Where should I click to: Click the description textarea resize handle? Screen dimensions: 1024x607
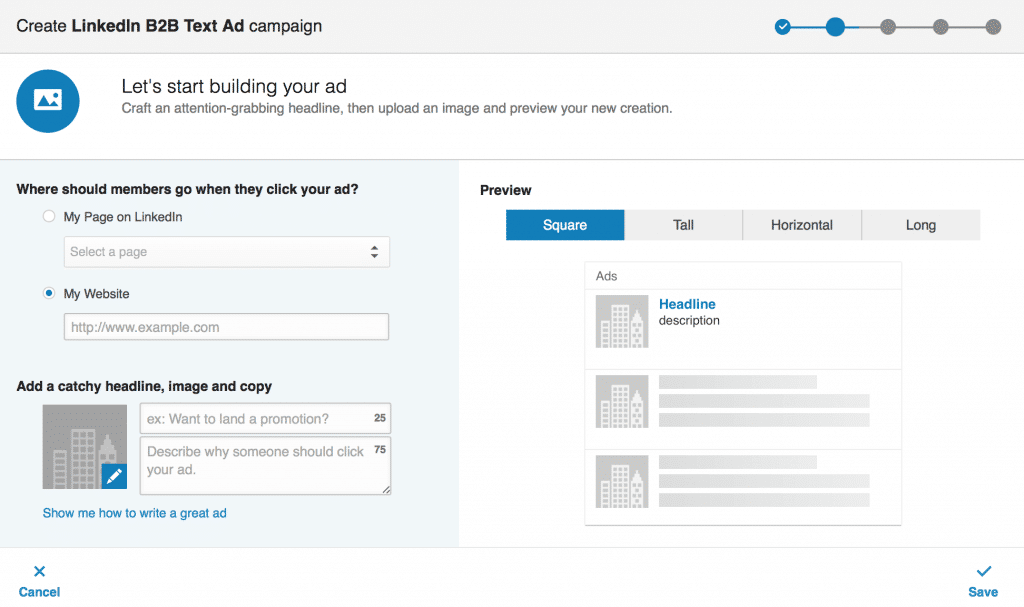point(386,489)
